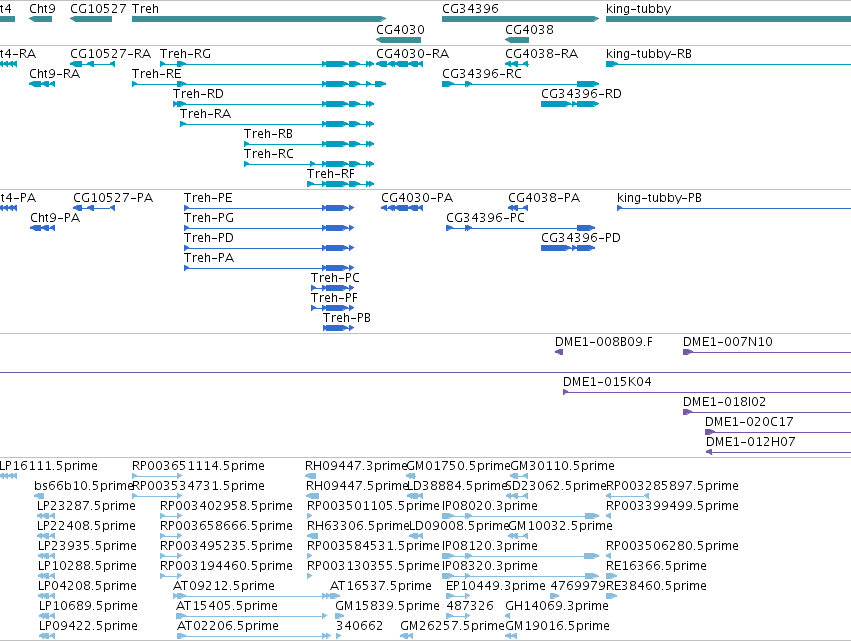Image resolution: width=851 pixels, height=641 pixels.
Task: Select the CG34396-PD protein glyph
Action: point(568,248)
